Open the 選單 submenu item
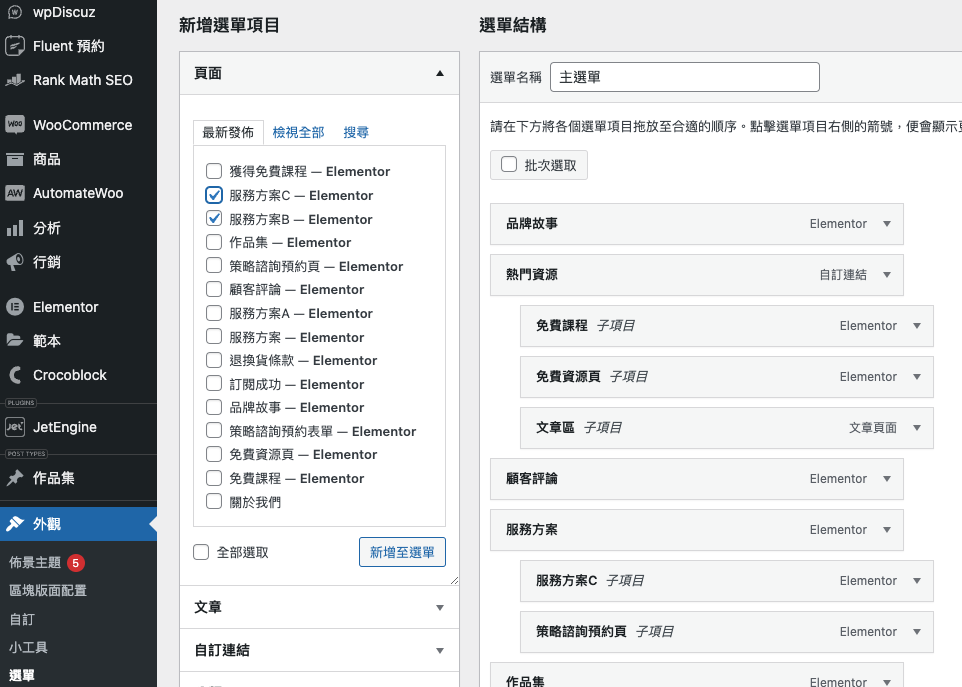962x687 pixels. [22, 675]
